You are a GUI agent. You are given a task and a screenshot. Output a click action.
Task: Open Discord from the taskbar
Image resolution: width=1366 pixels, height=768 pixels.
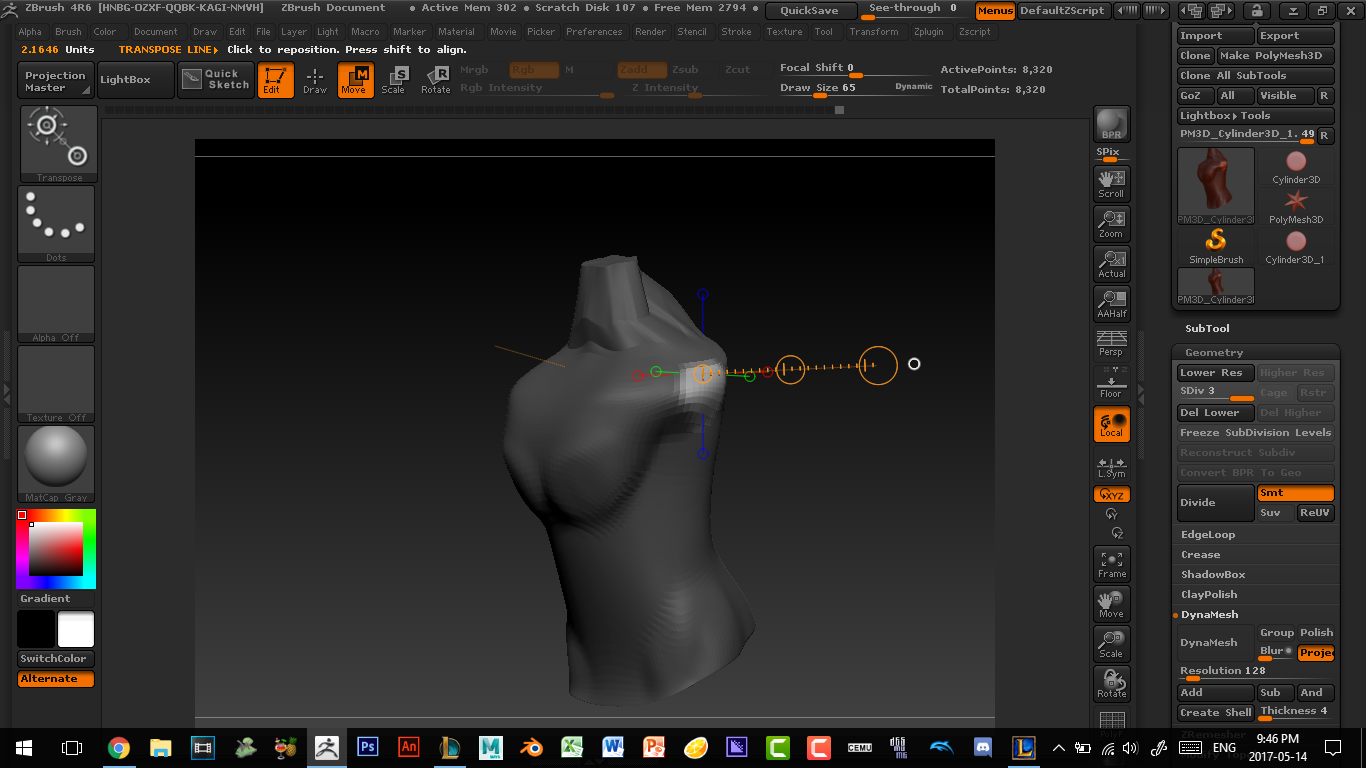982,747
